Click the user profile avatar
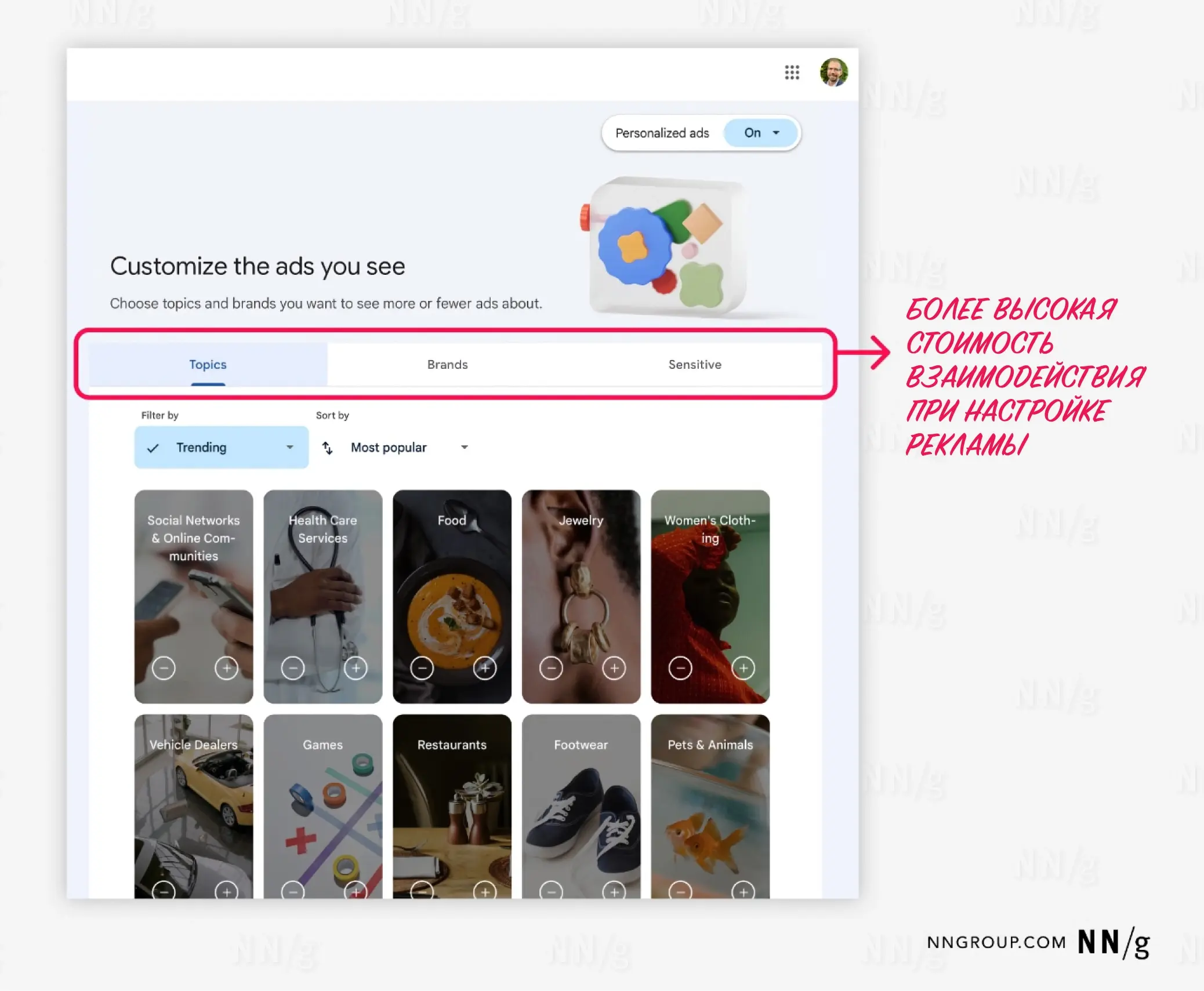Viewport: 1204px width, 991px height. pyautogui.click(x=833, y=72)
